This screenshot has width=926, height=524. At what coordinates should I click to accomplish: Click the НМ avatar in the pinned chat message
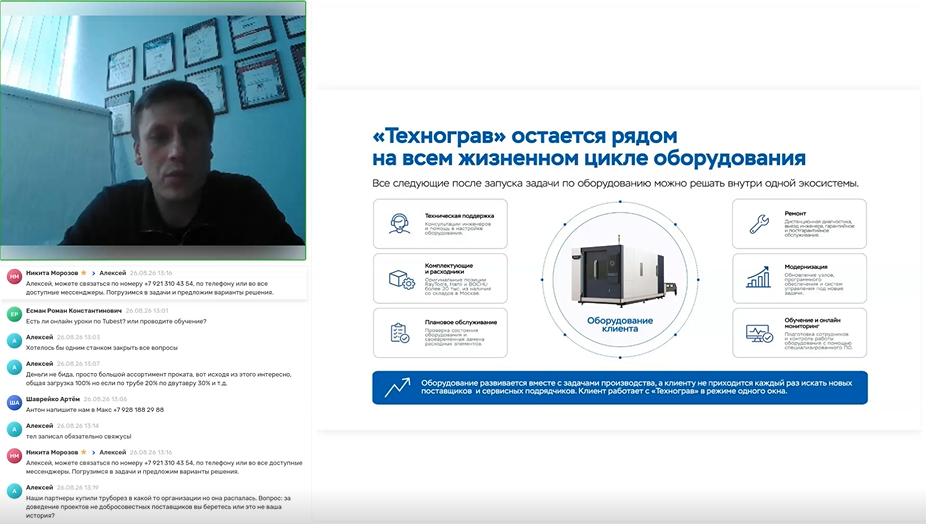tap(14, 276)
